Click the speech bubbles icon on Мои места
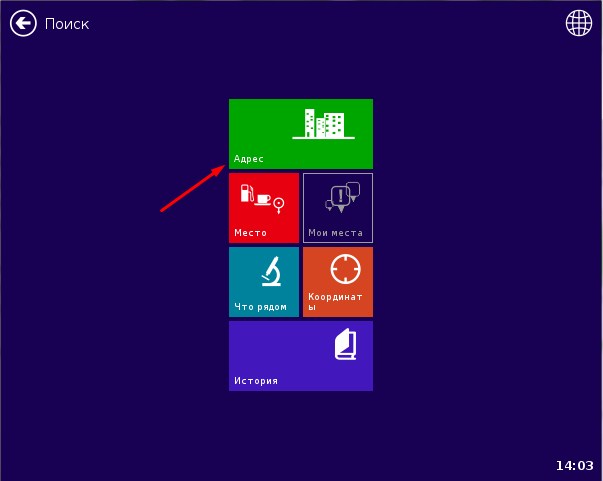This screenshot has height=481, width=603. pos(342,198)
